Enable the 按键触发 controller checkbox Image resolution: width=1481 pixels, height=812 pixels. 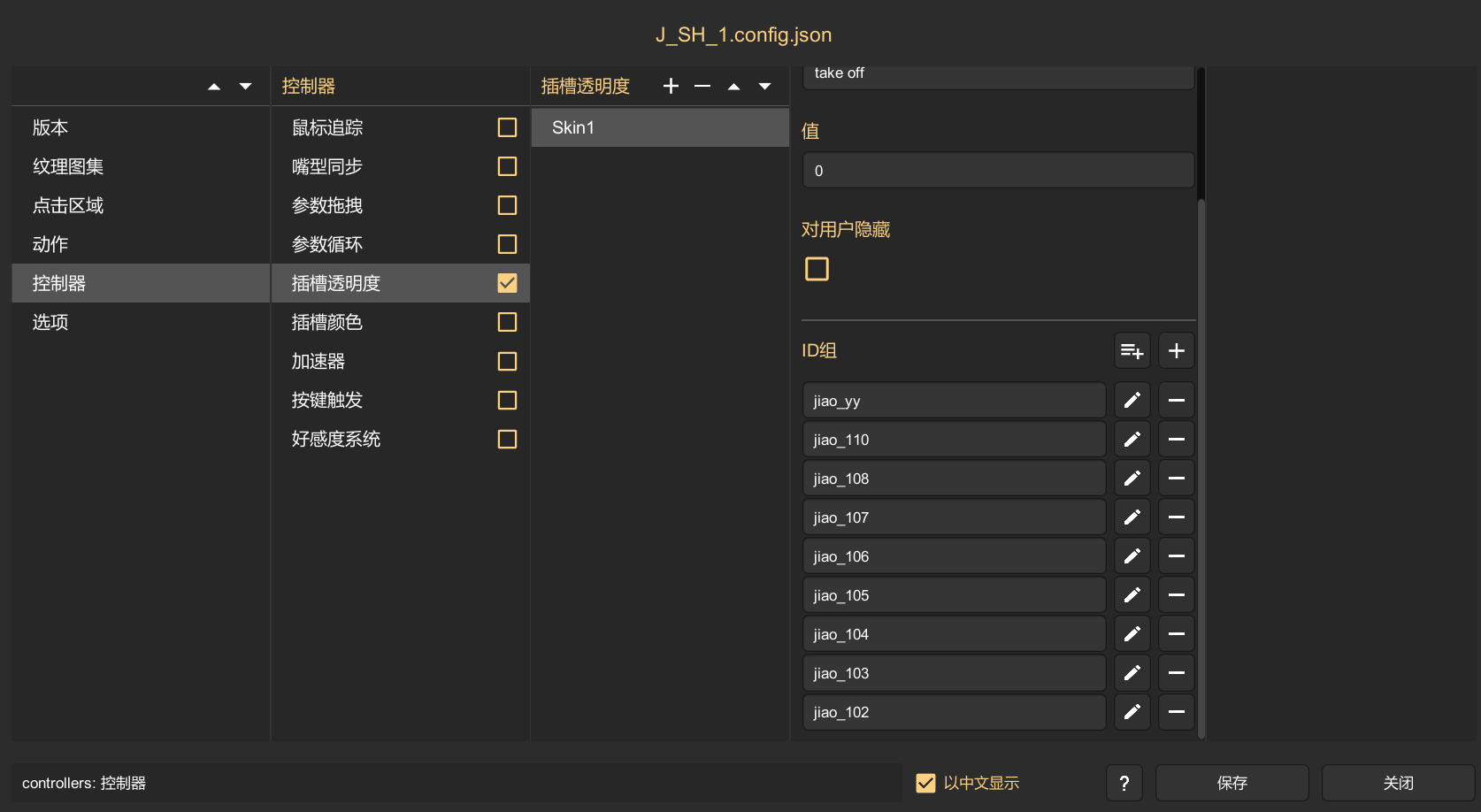coord(508,400)
